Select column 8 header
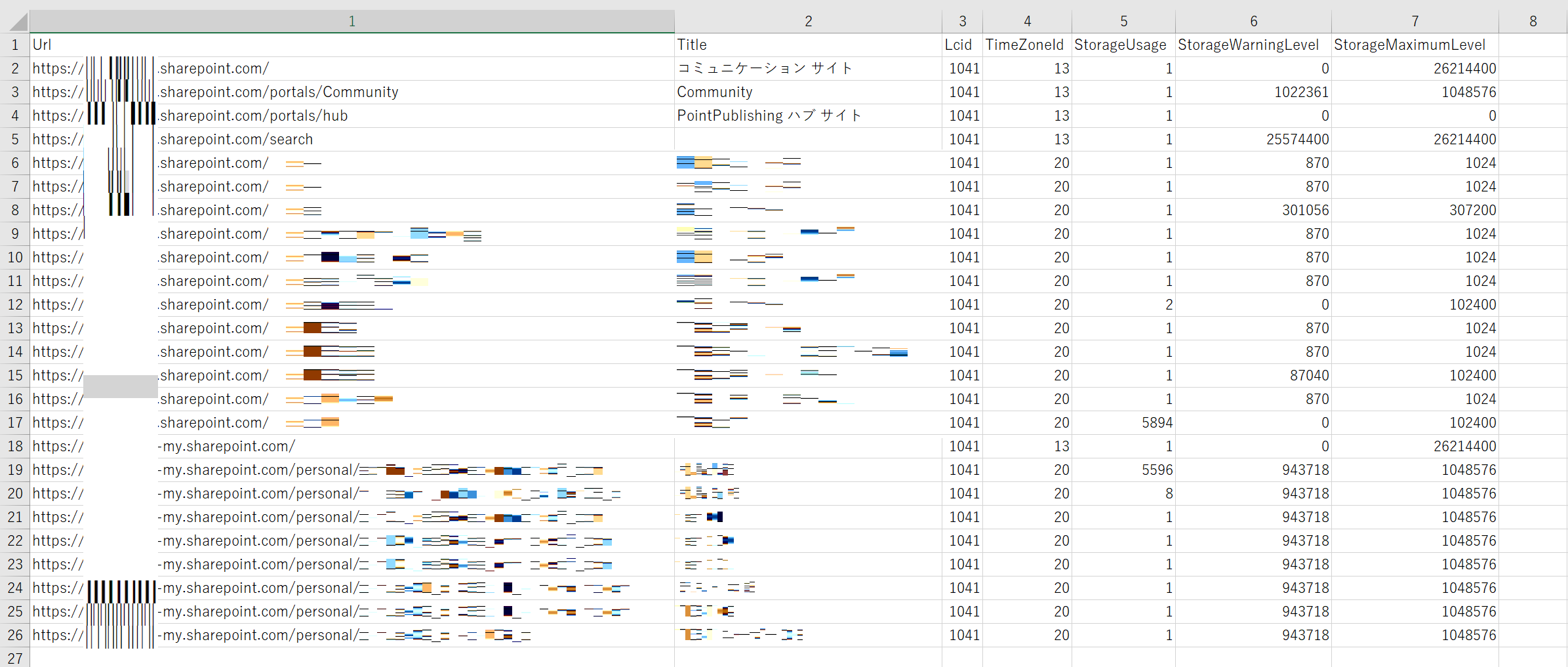Viewport: 1568px width, 667px height. [x=1533, y=22]
